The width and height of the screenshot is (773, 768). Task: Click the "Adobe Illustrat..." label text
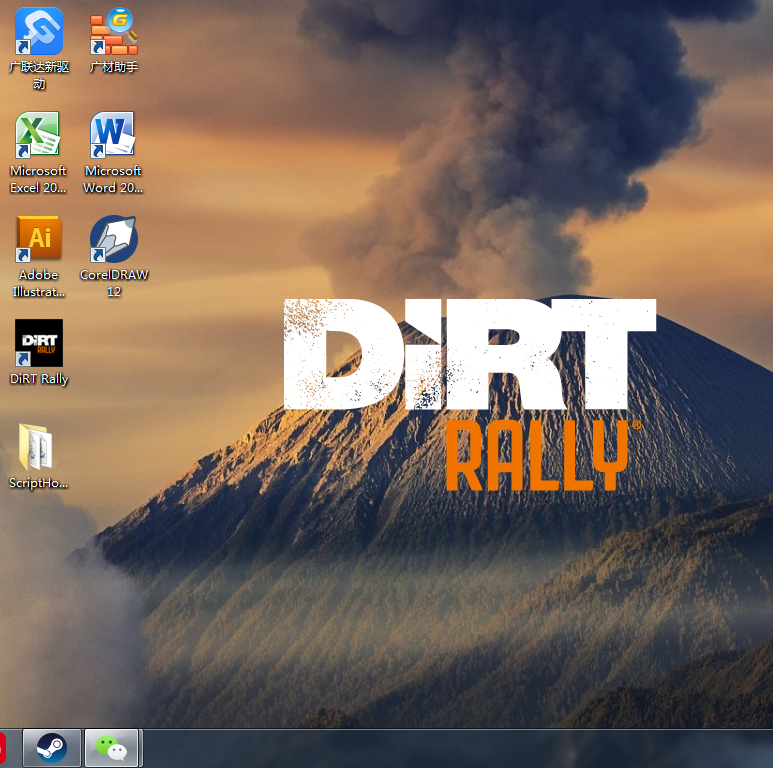click(x=38, y=283)
